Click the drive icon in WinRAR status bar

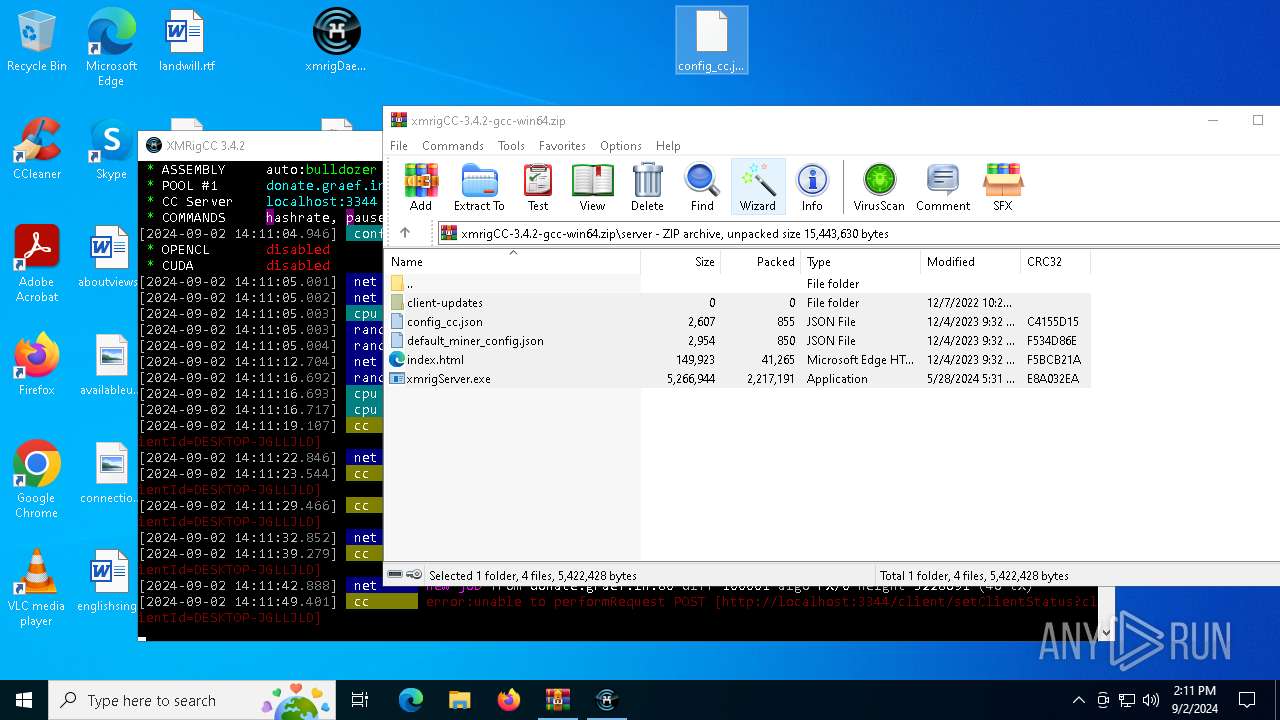[x=395, y=575]
